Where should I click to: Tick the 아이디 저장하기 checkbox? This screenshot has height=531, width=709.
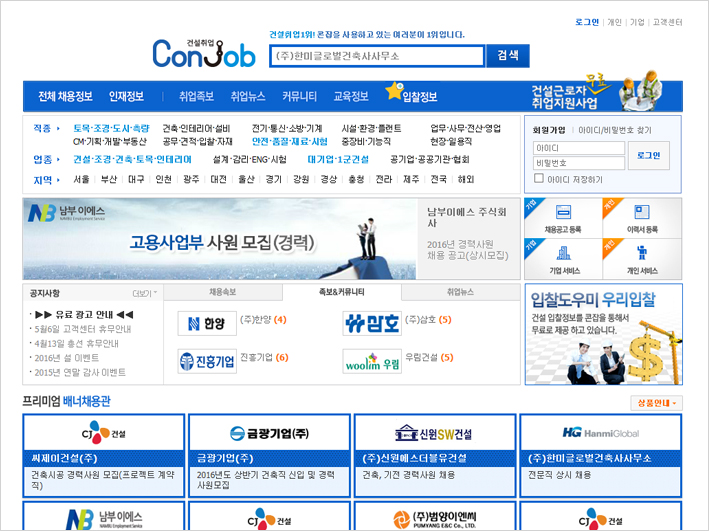click(539, 178)
